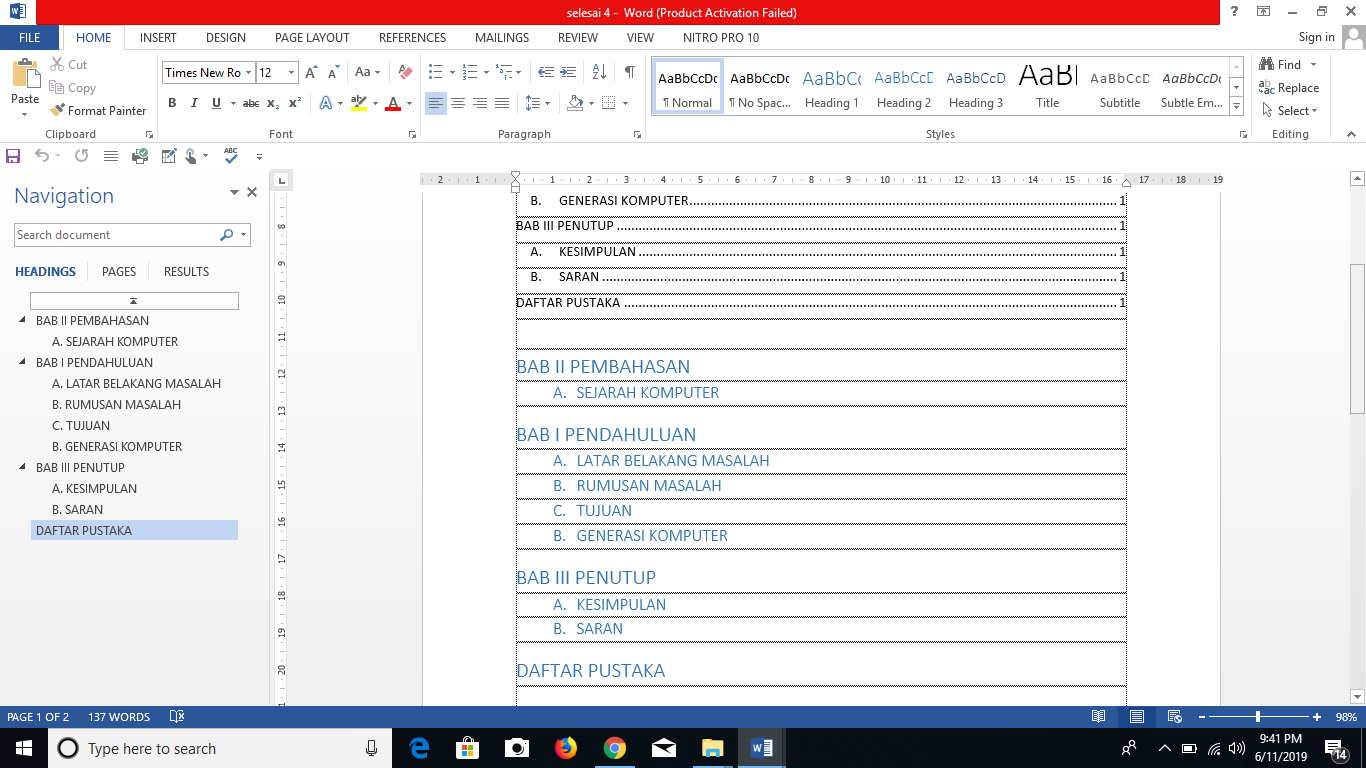Toggle Align Left paragraph alignment

click(435, 103)
